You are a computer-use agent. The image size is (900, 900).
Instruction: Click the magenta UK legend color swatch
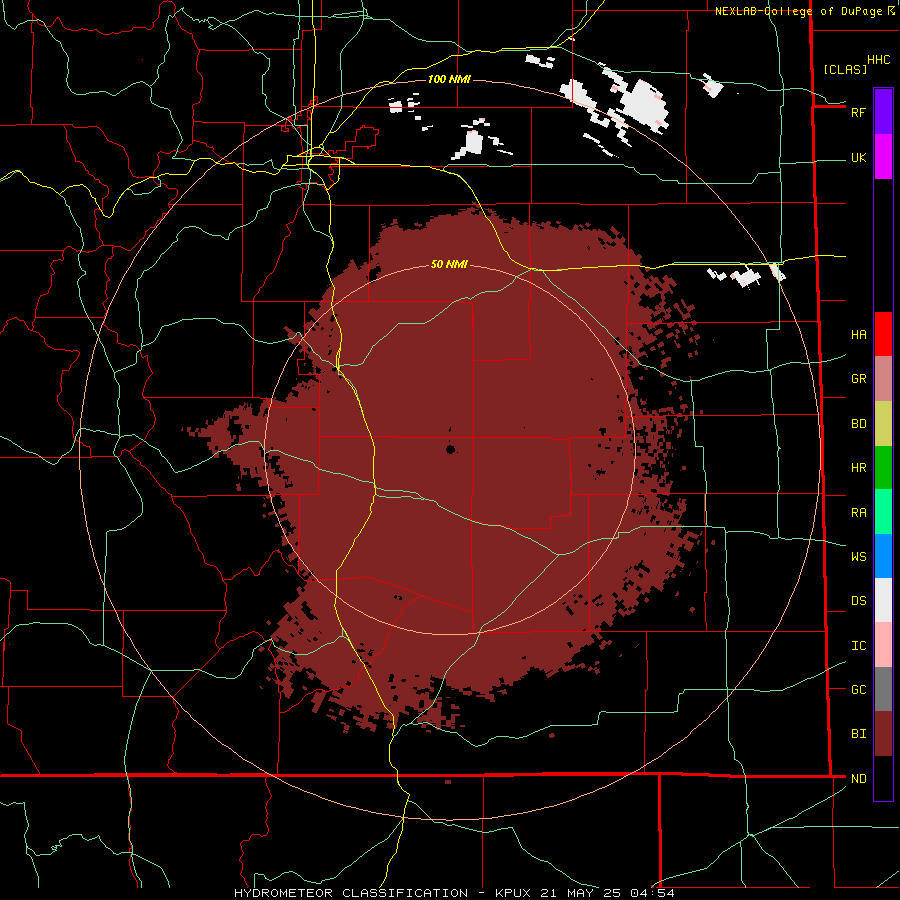[883, 157]
